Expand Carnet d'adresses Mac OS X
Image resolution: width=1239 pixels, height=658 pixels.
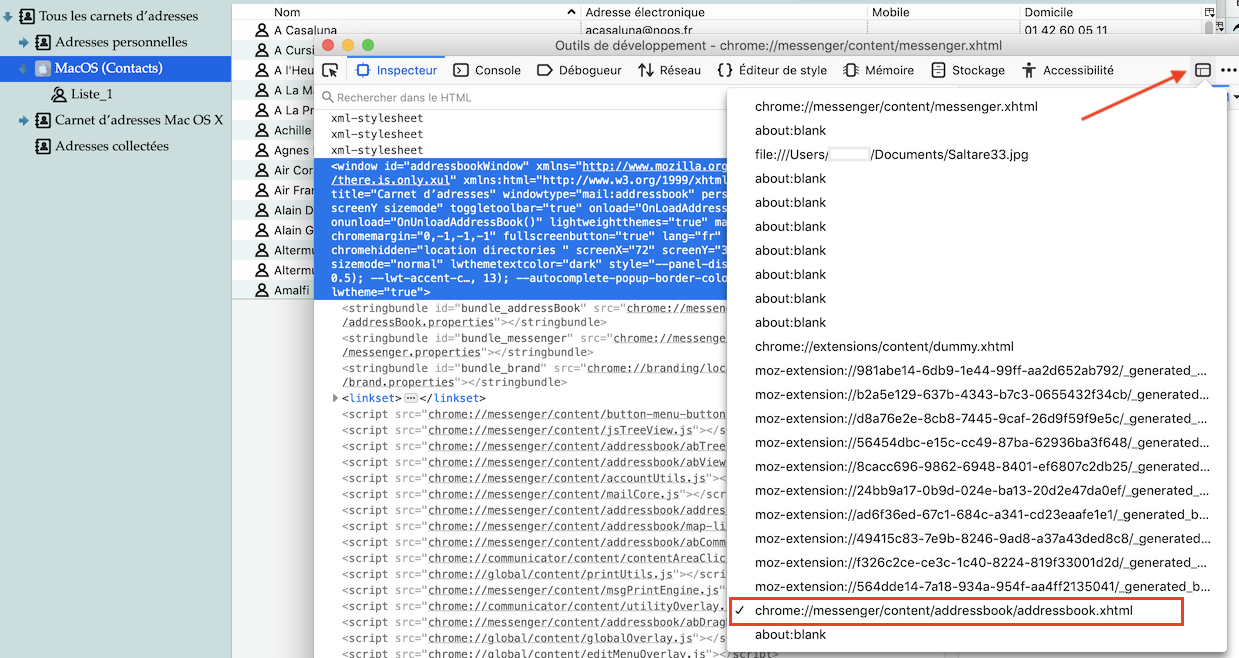24,121
